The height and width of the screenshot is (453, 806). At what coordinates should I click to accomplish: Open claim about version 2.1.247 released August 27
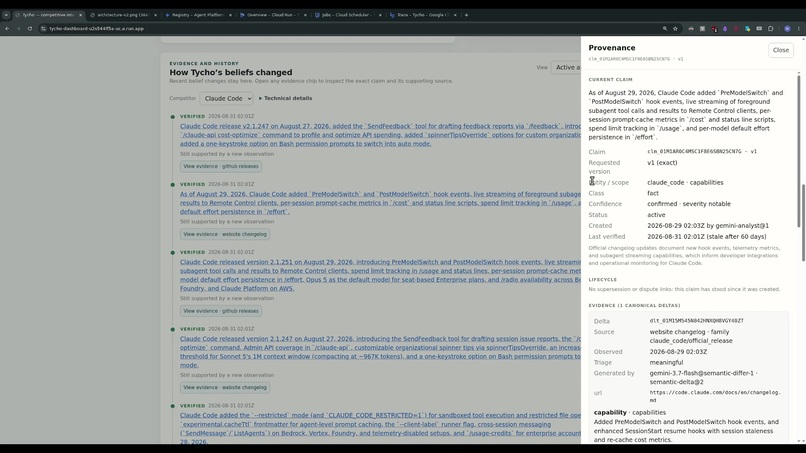point(380,352)
